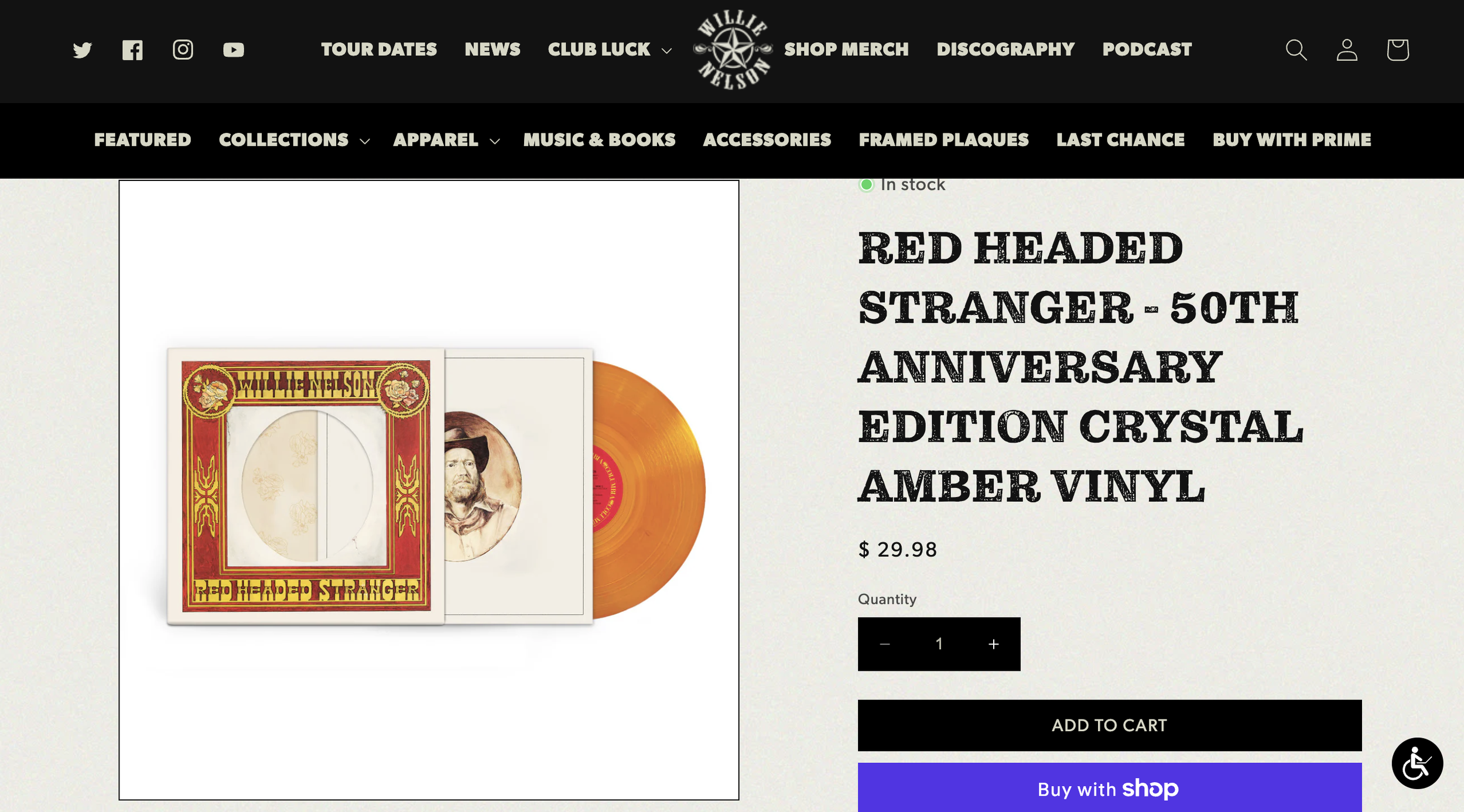Go to Tour Dates page
The height and width of the screenshot is (812, 1464).
(379, 50)
